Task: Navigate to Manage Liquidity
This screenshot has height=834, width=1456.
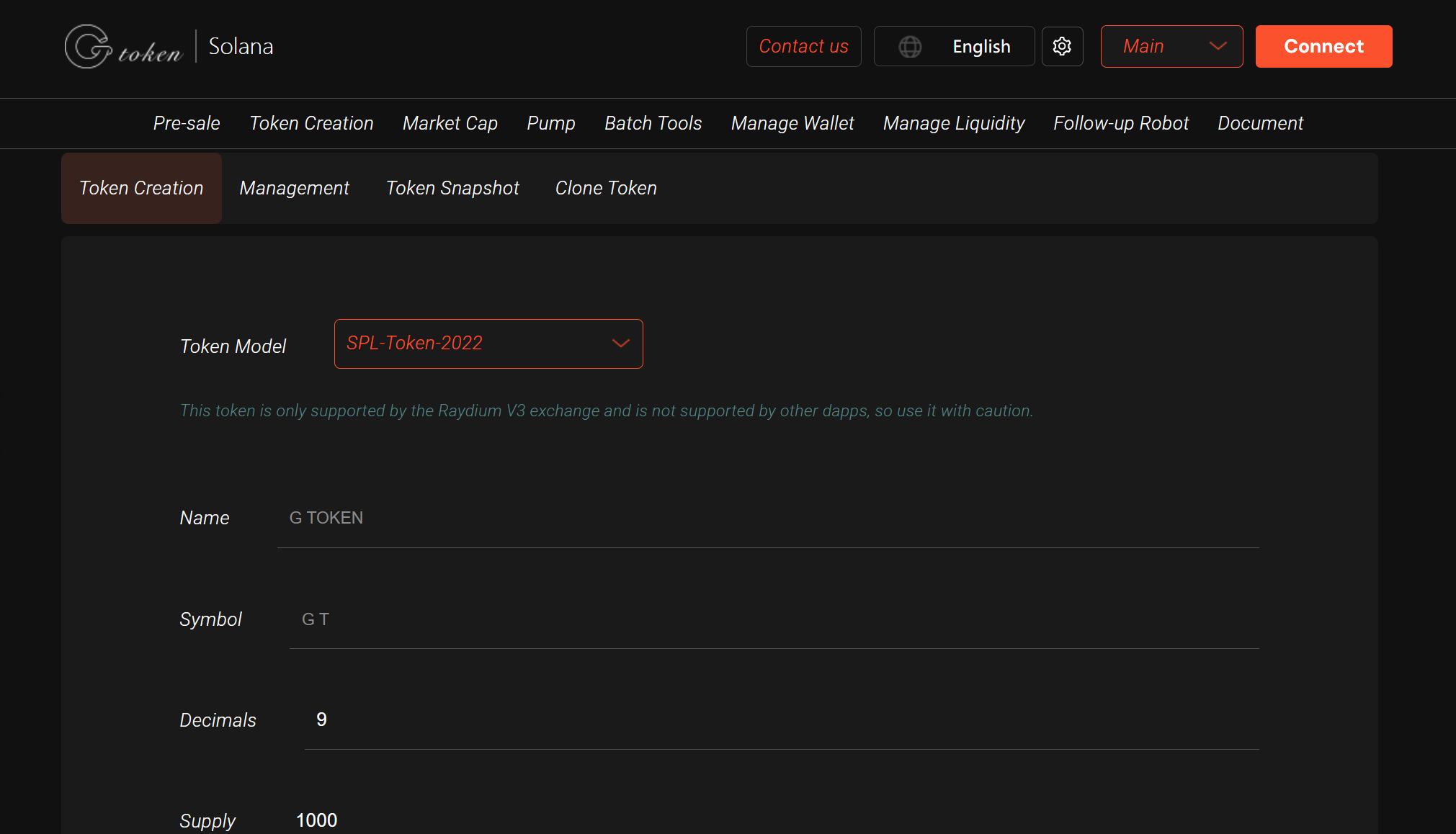Action: (954, 123)
